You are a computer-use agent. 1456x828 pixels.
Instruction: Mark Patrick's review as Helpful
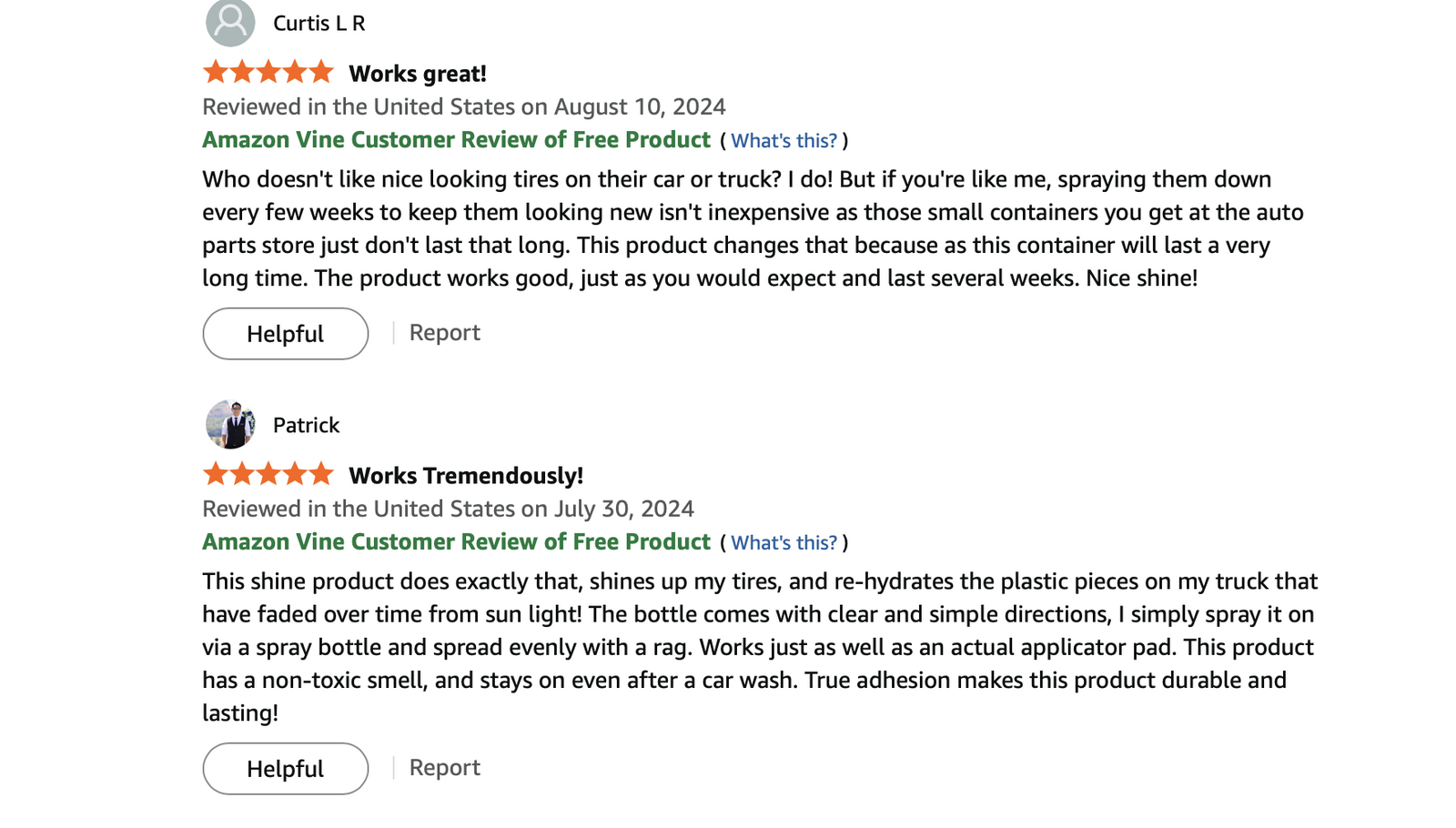click(284, 768)
